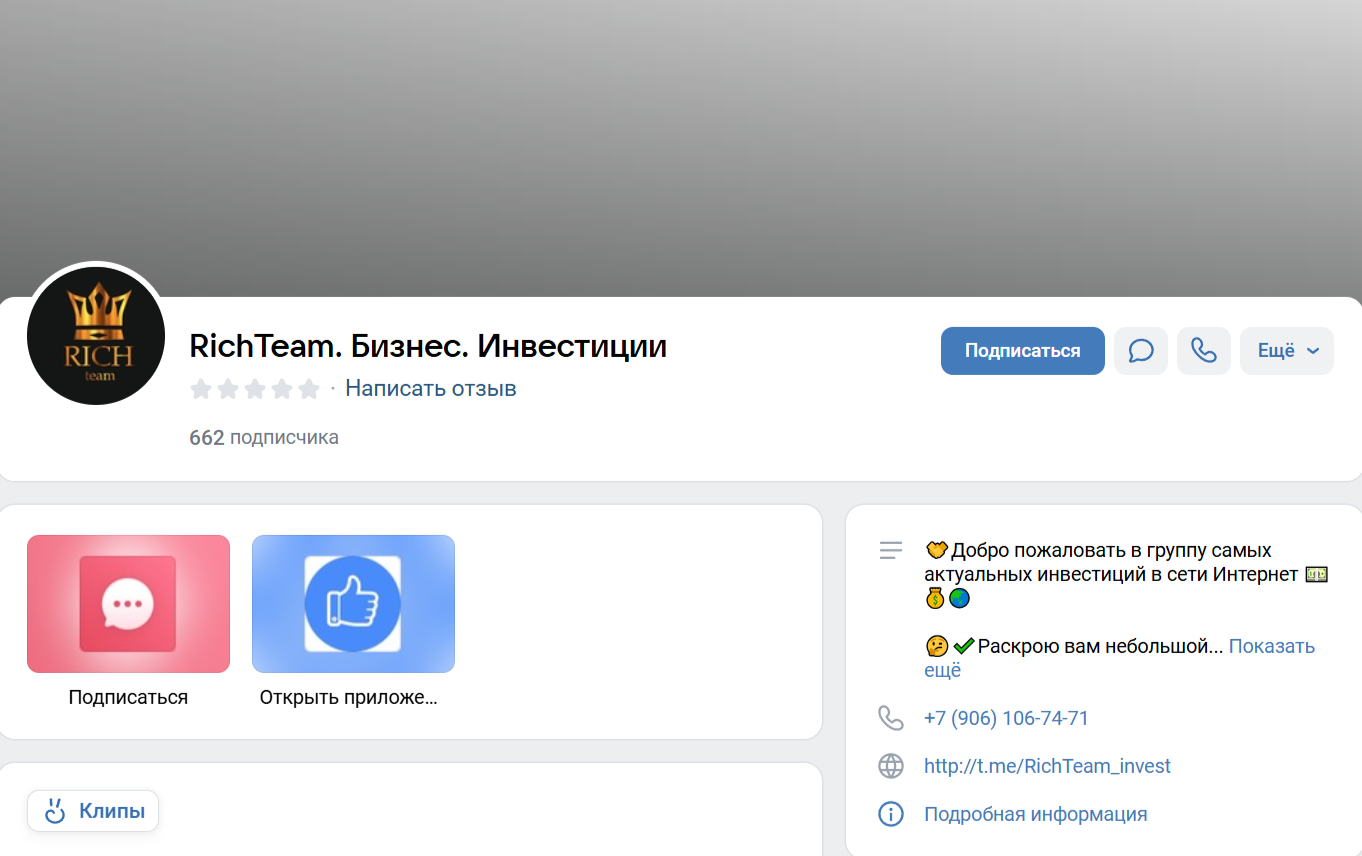This screenshot has width=1362, height=856.
Task: Click the description lines icon in info panel
Action: pyautogui.click(x=890, y=549)
